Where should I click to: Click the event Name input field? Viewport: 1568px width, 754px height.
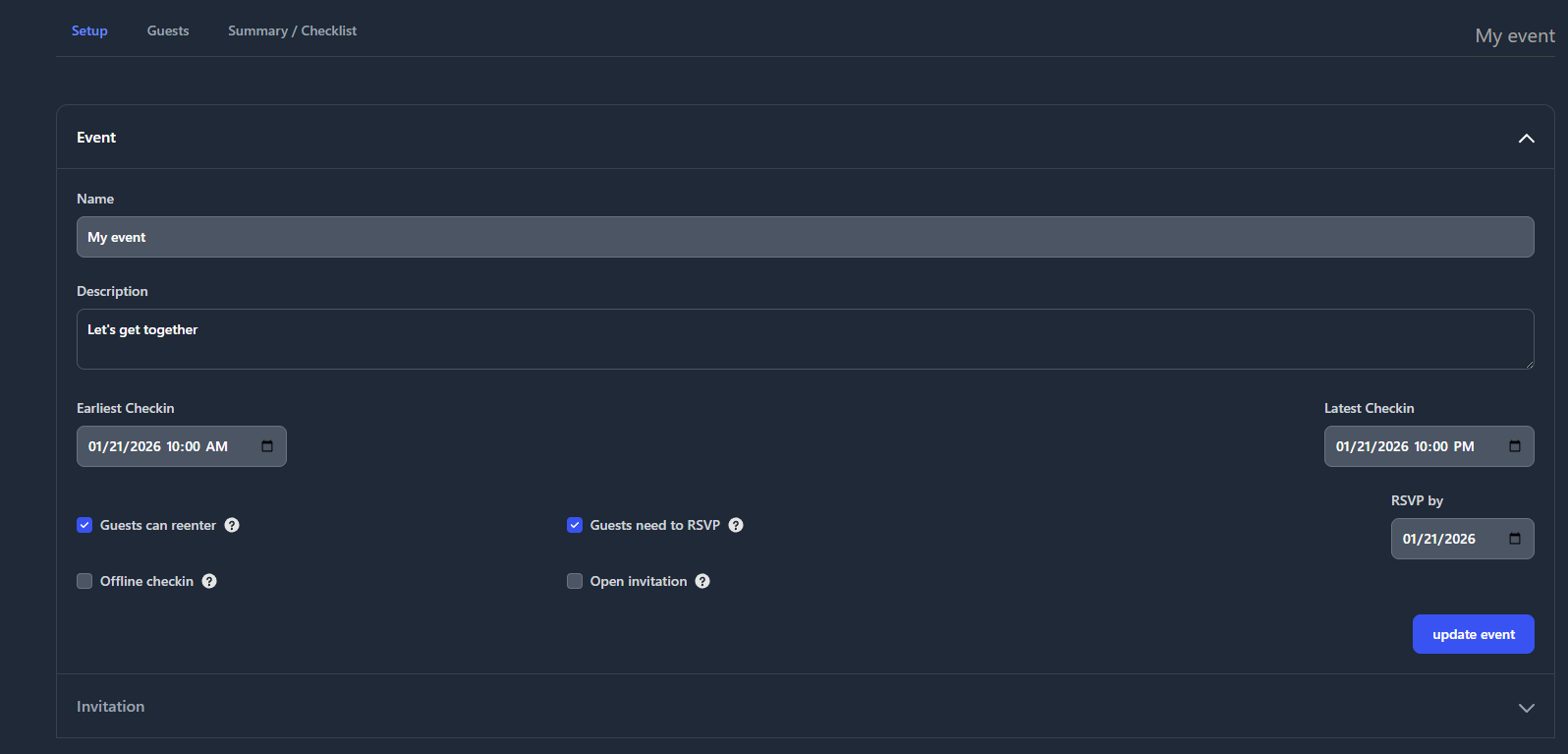(x=805, y=237)
